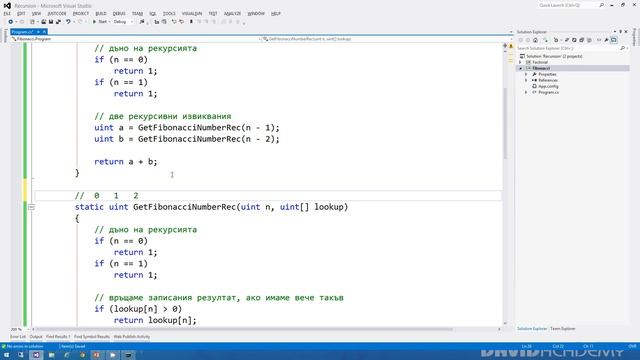Image resolution: width=640 pixels, height=360 pixels.
Task: Select Program.cs file in Solution Explorer
Action: [x=548, y=93]
